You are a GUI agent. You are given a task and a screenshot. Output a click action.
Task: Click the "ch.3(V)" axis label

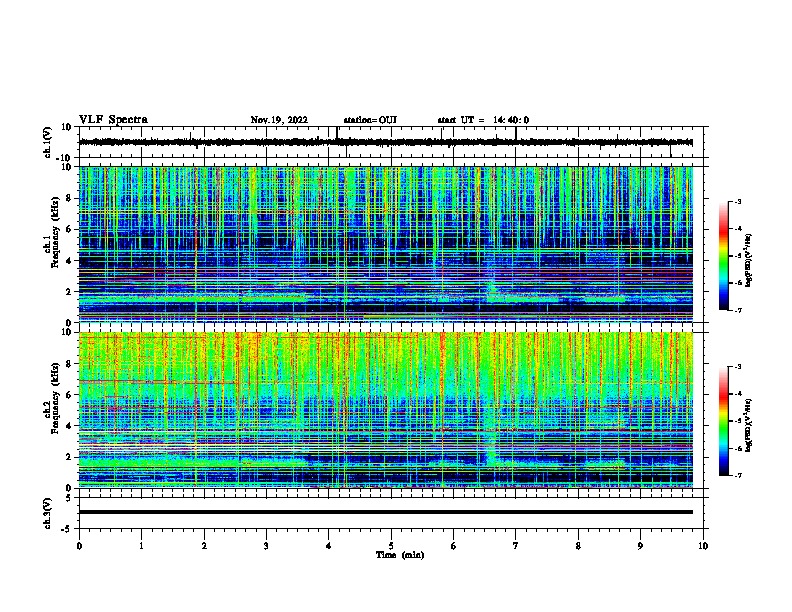click(48, 513)
